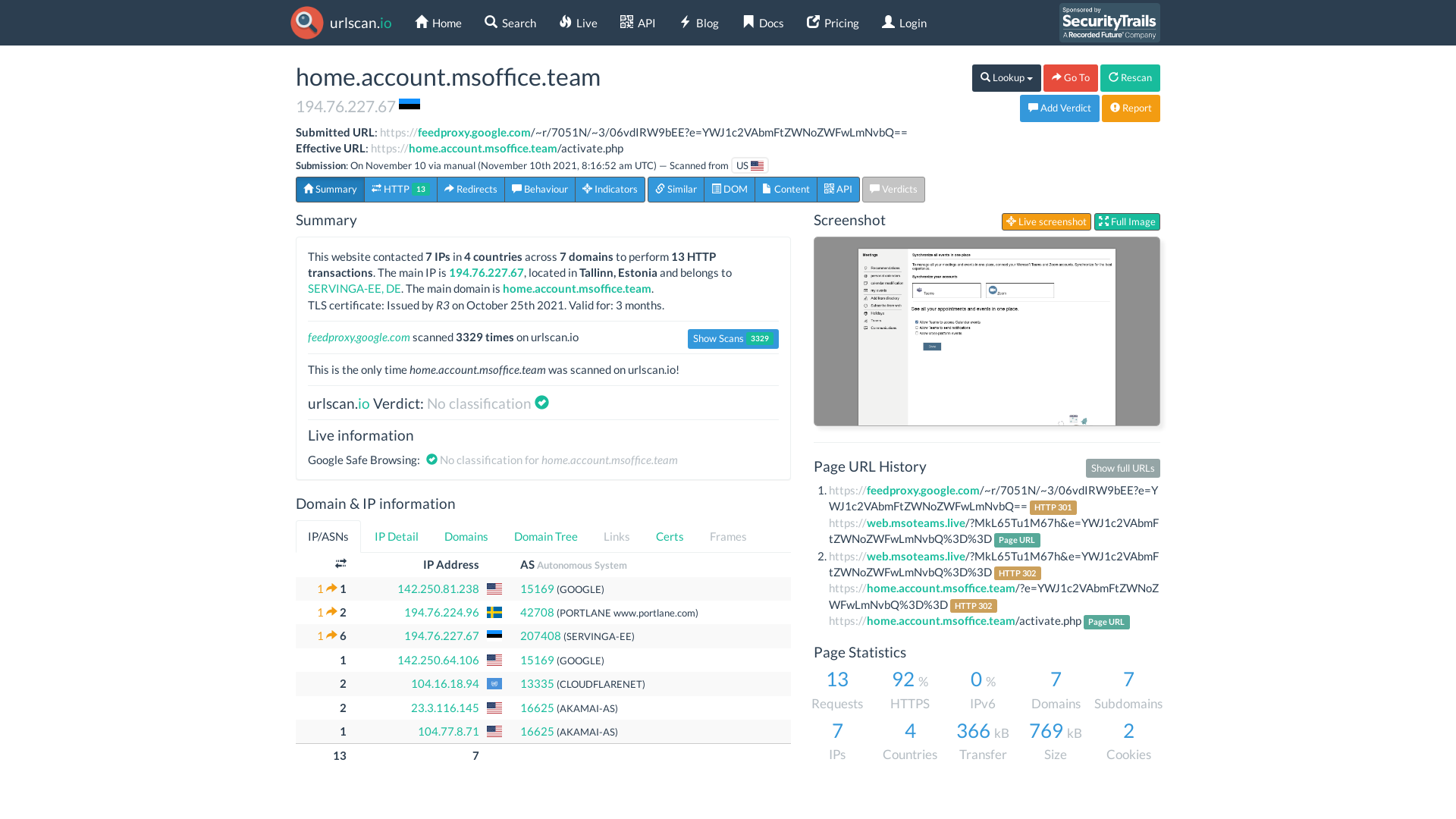Switch to the Domain Tree tab
The width and height of the screenshot is (1456, 819).
[x=546, y=537]
